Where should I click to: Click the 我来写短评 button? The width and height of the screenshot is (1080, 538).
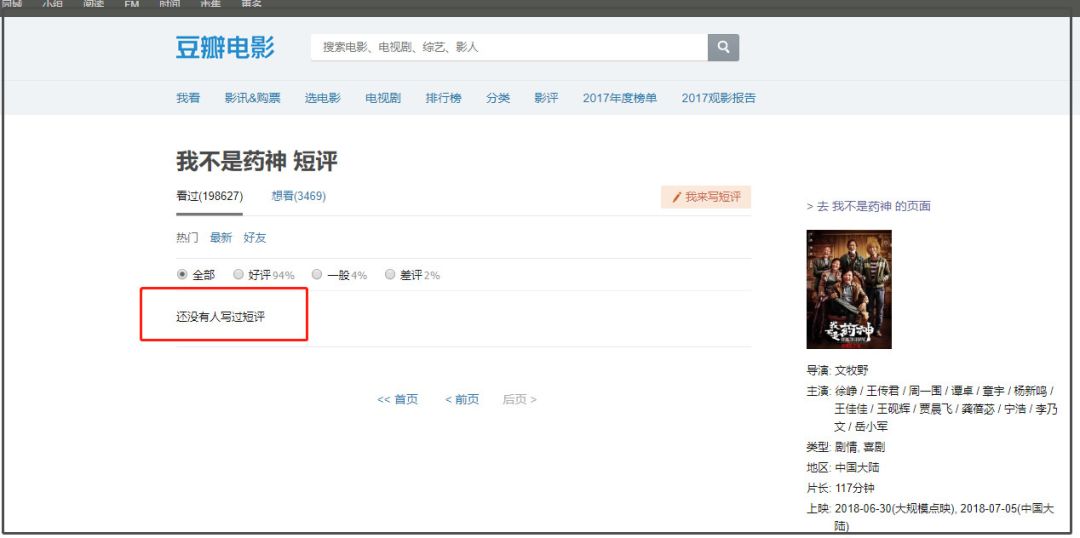point(706,197)
